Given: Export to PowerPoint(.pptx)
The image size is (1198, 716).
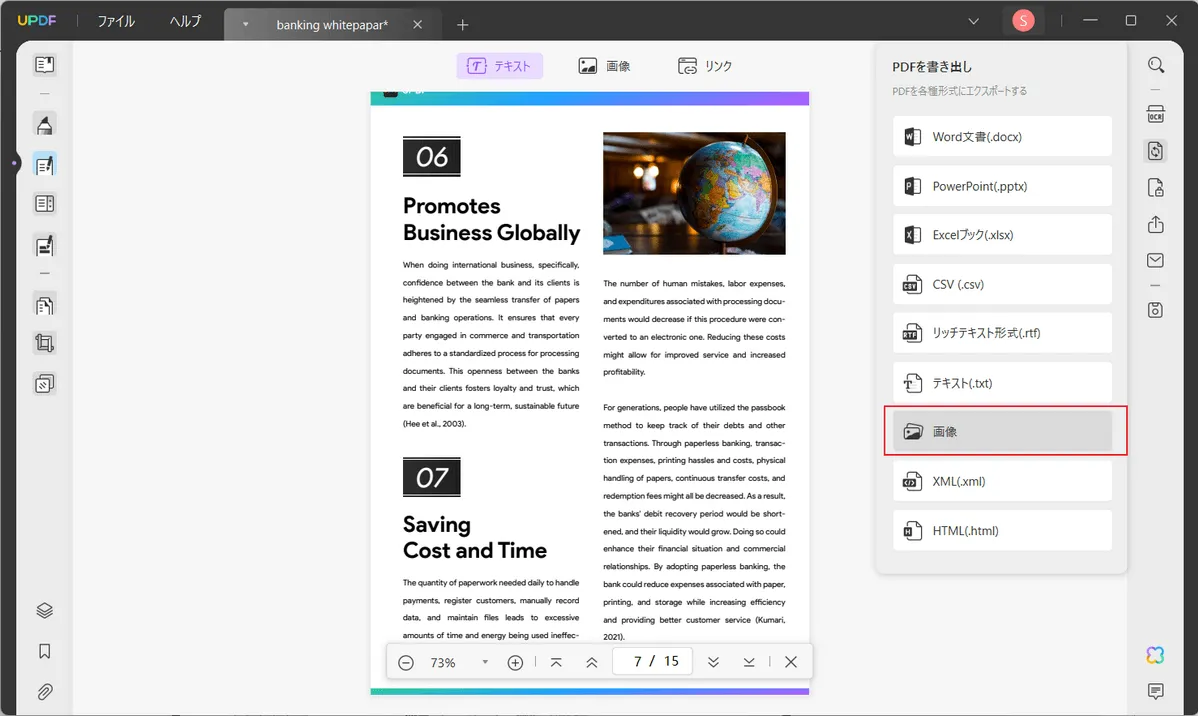Looking at the screenshot, I should pos(1002,186).
